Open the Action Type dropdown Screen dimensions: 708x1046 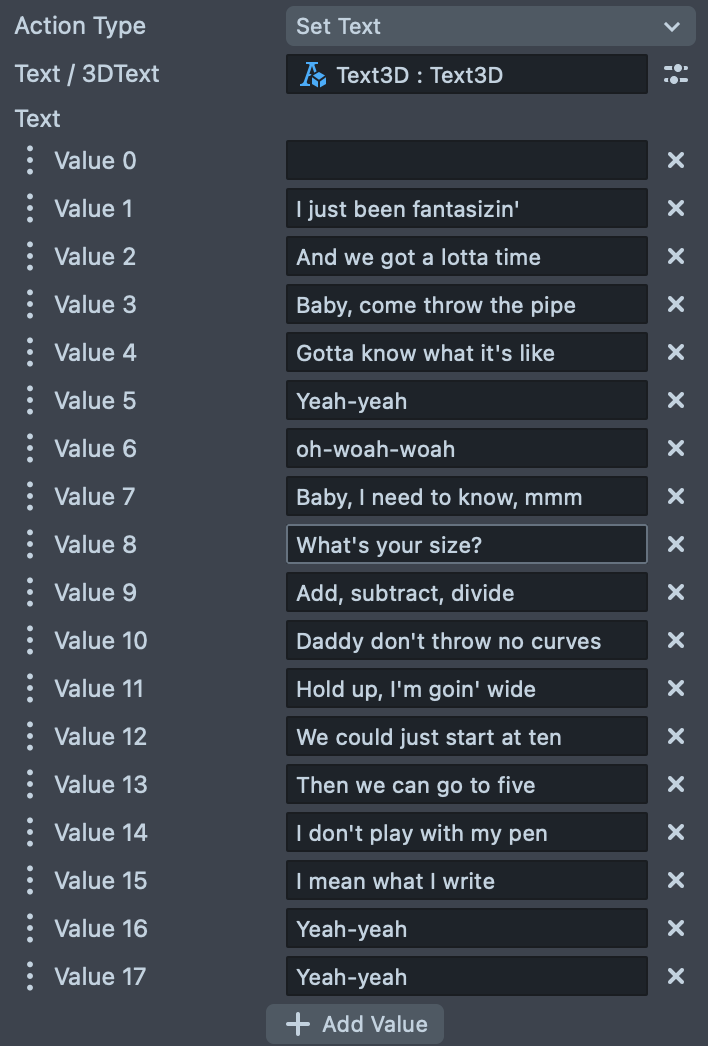pyautogui.click(x=490, y=27)
